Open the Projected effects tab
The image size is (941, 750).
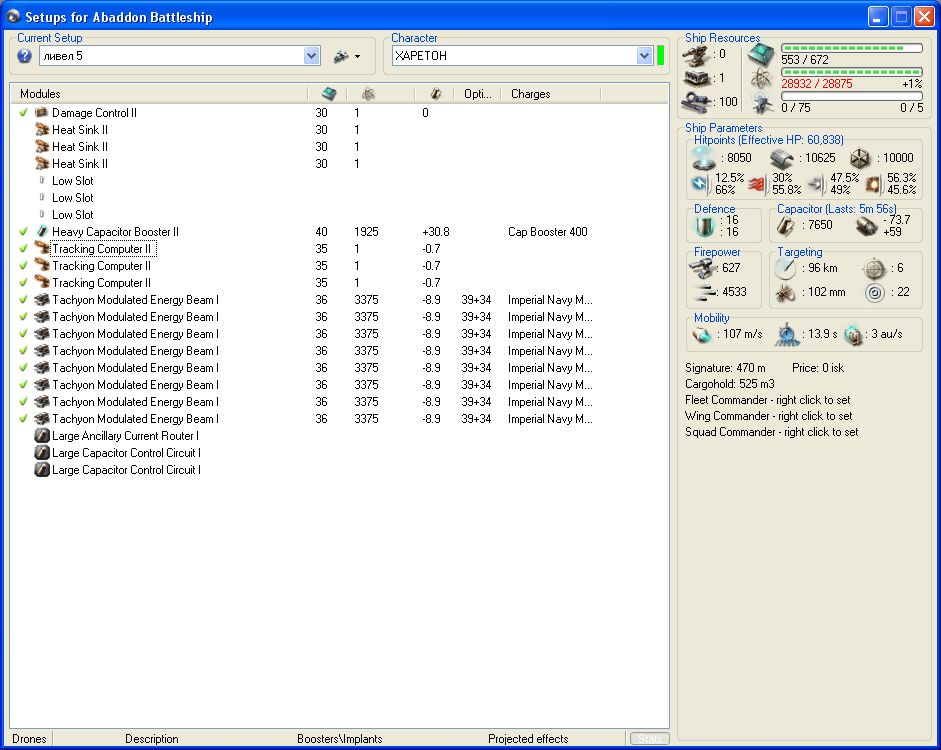[x=528, y=739]
